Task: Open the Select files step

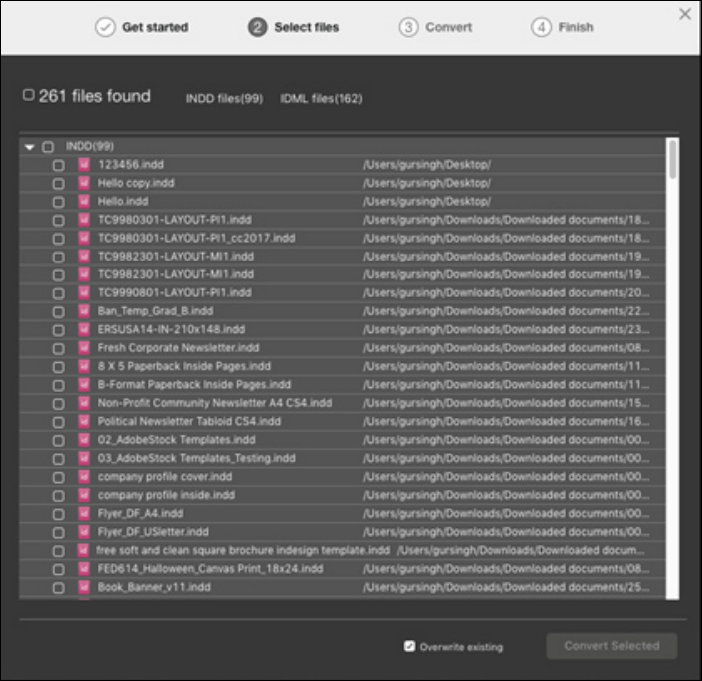Action: tap(307, 27)
